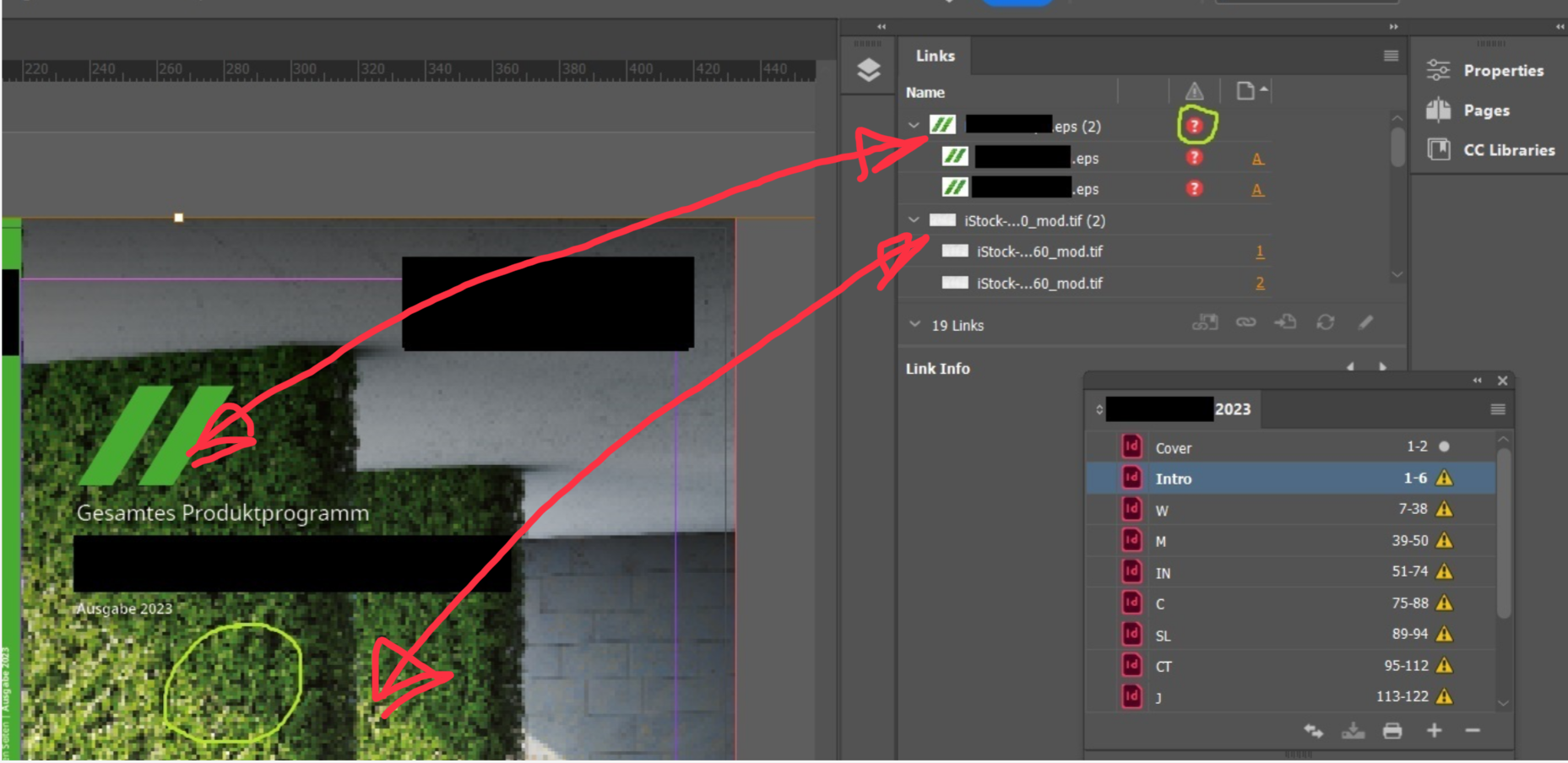This screenshot has height=763, width=1568.
Task: Click the Print Book icon
Action: [x=1393, y=731]
